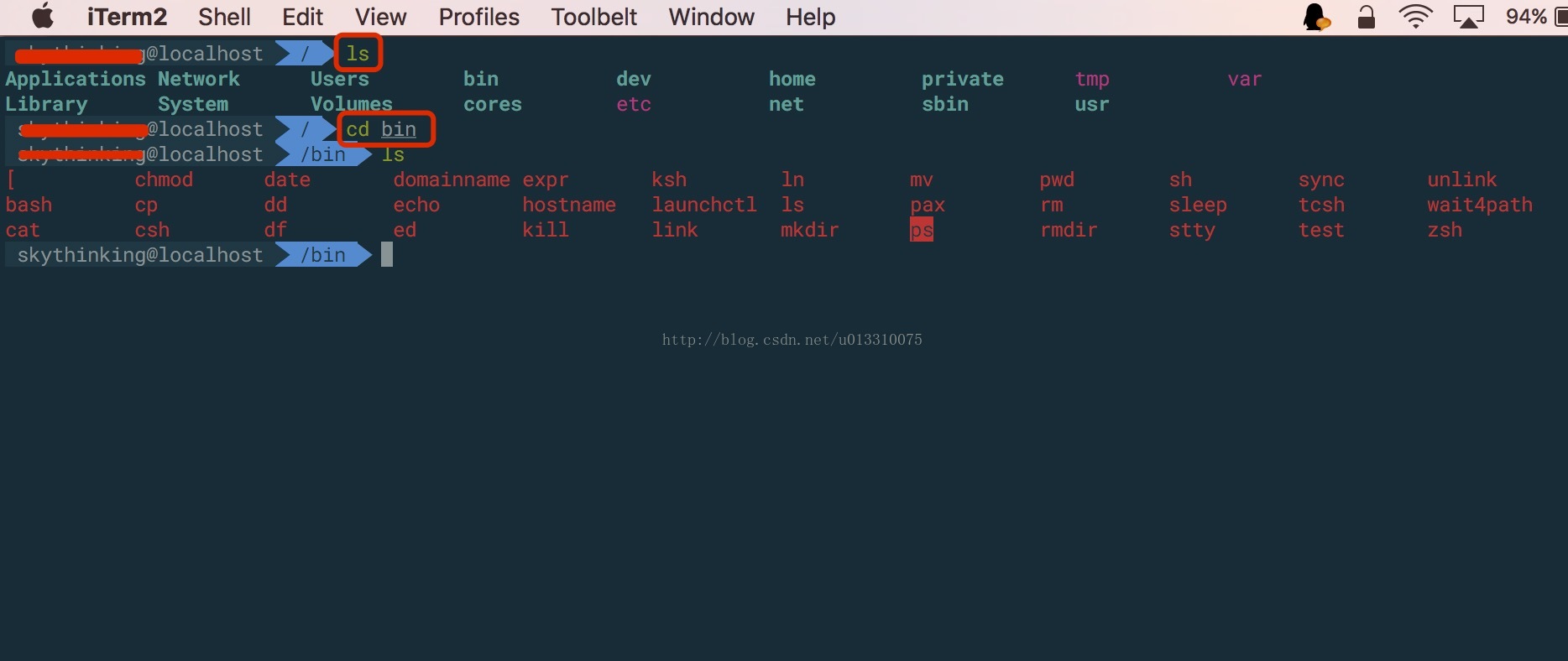Click the highlighted ps file name
1568x661 pixels.
[922, 230]
